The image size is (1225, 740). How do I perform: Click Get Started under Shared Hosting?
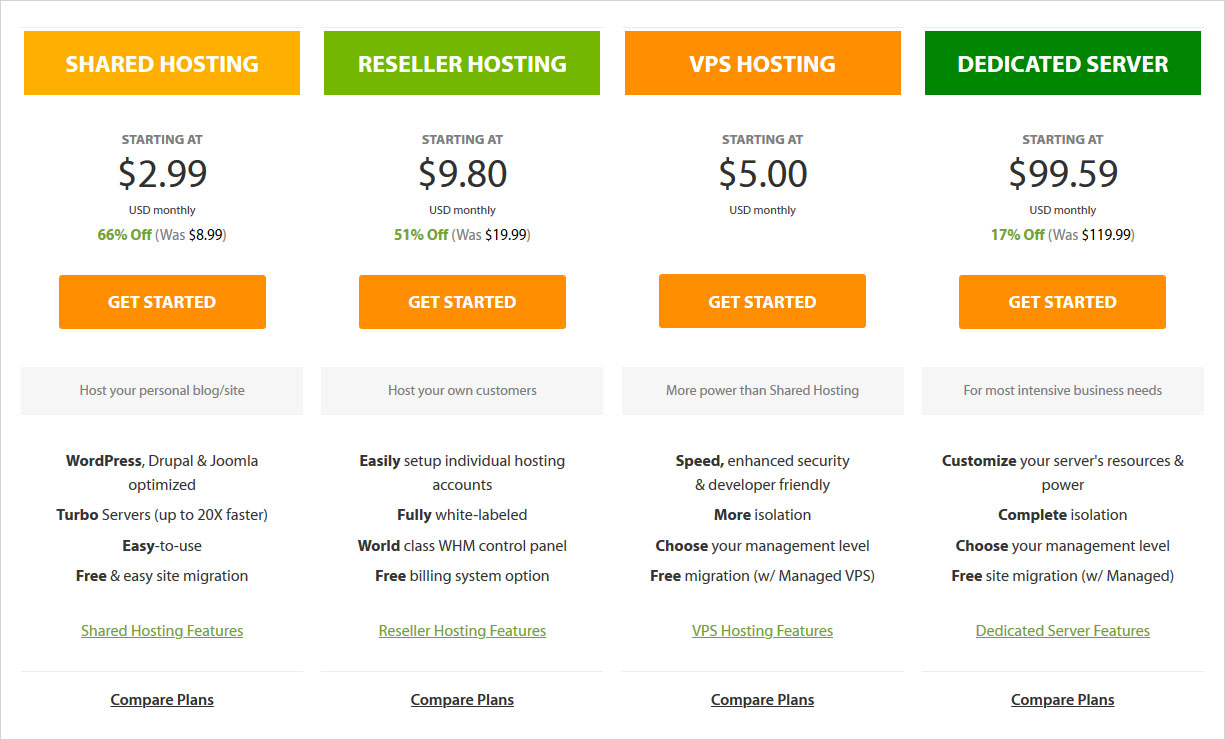coord(162,302)
